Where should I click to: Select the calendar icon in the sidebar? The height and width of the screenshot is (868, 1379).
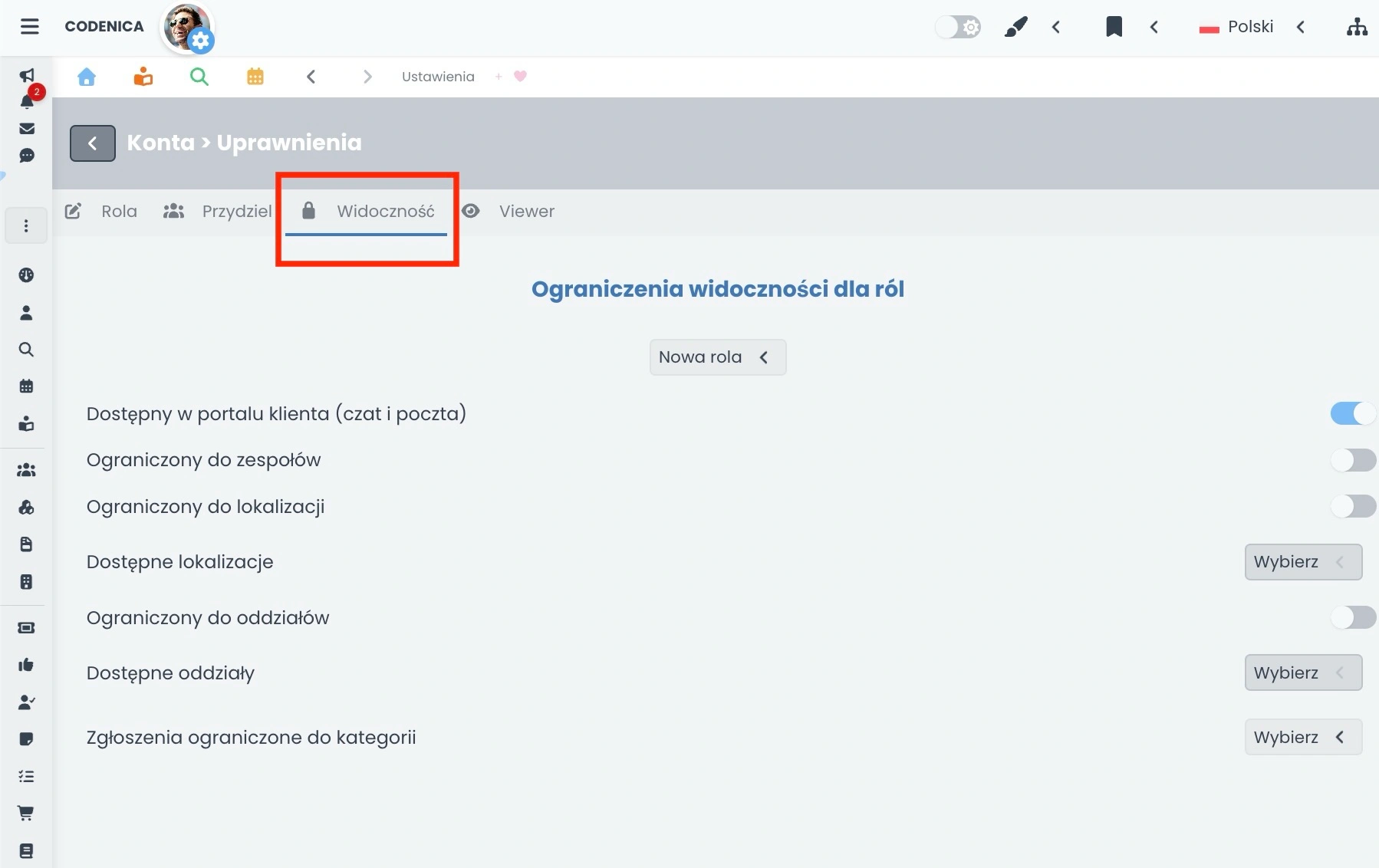[x=26, y=386]
